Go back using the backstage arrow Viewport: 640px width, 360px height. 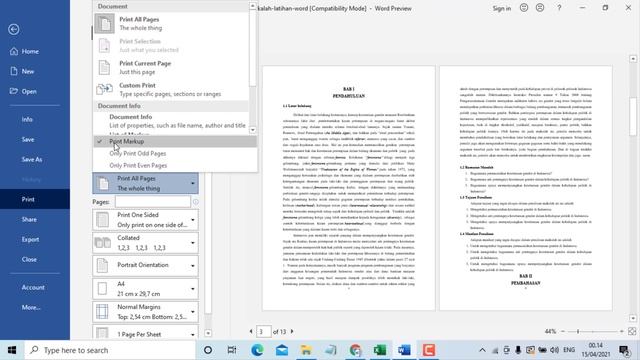[14, 29]
